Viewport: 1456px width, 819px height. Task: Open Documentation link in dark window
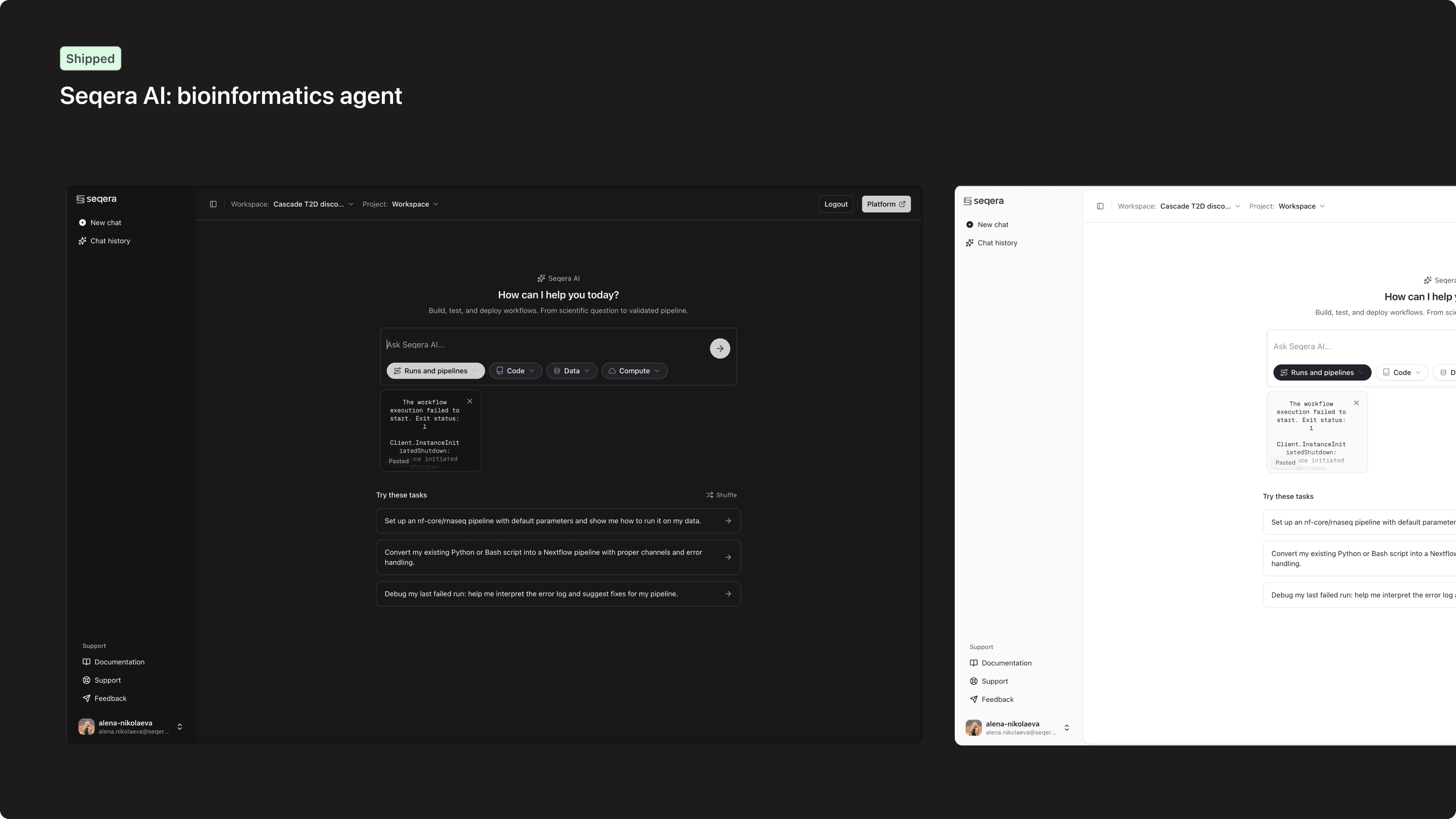[114, 662]
